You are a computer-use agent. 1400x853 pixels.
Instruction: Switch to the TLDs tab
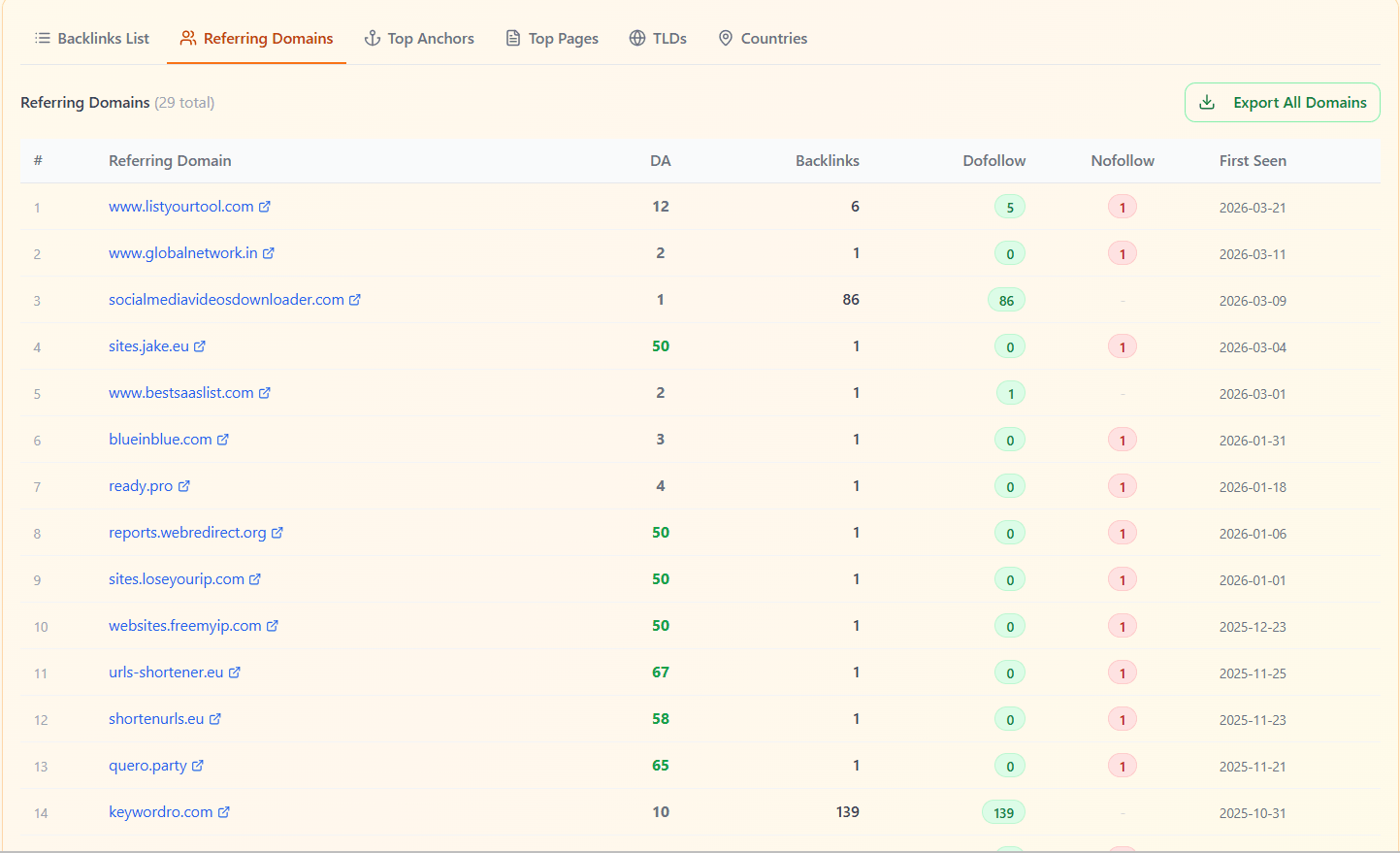[x=659, y=38]
